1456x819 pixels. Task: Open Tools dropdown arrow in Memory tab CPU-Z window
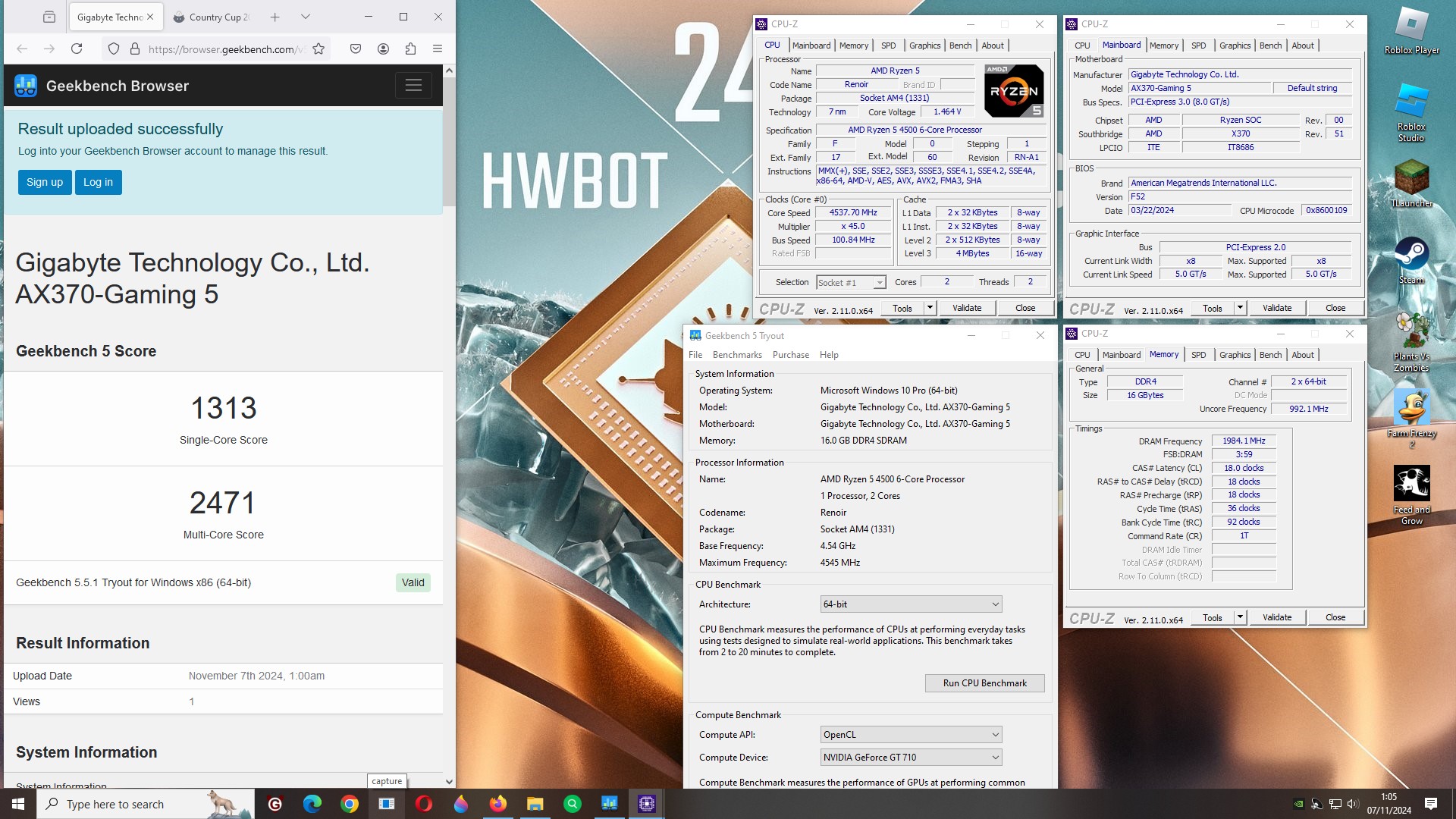[1240, 617]
